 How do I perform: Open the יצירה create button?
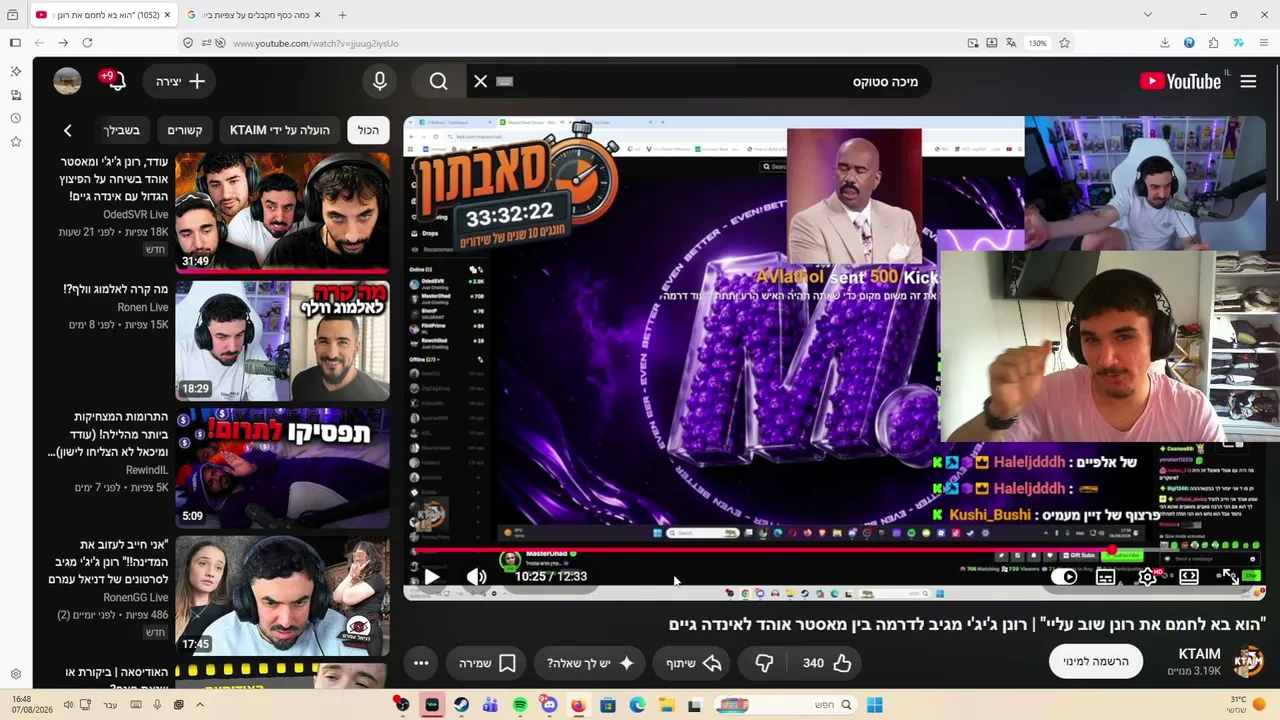[180, 81]
